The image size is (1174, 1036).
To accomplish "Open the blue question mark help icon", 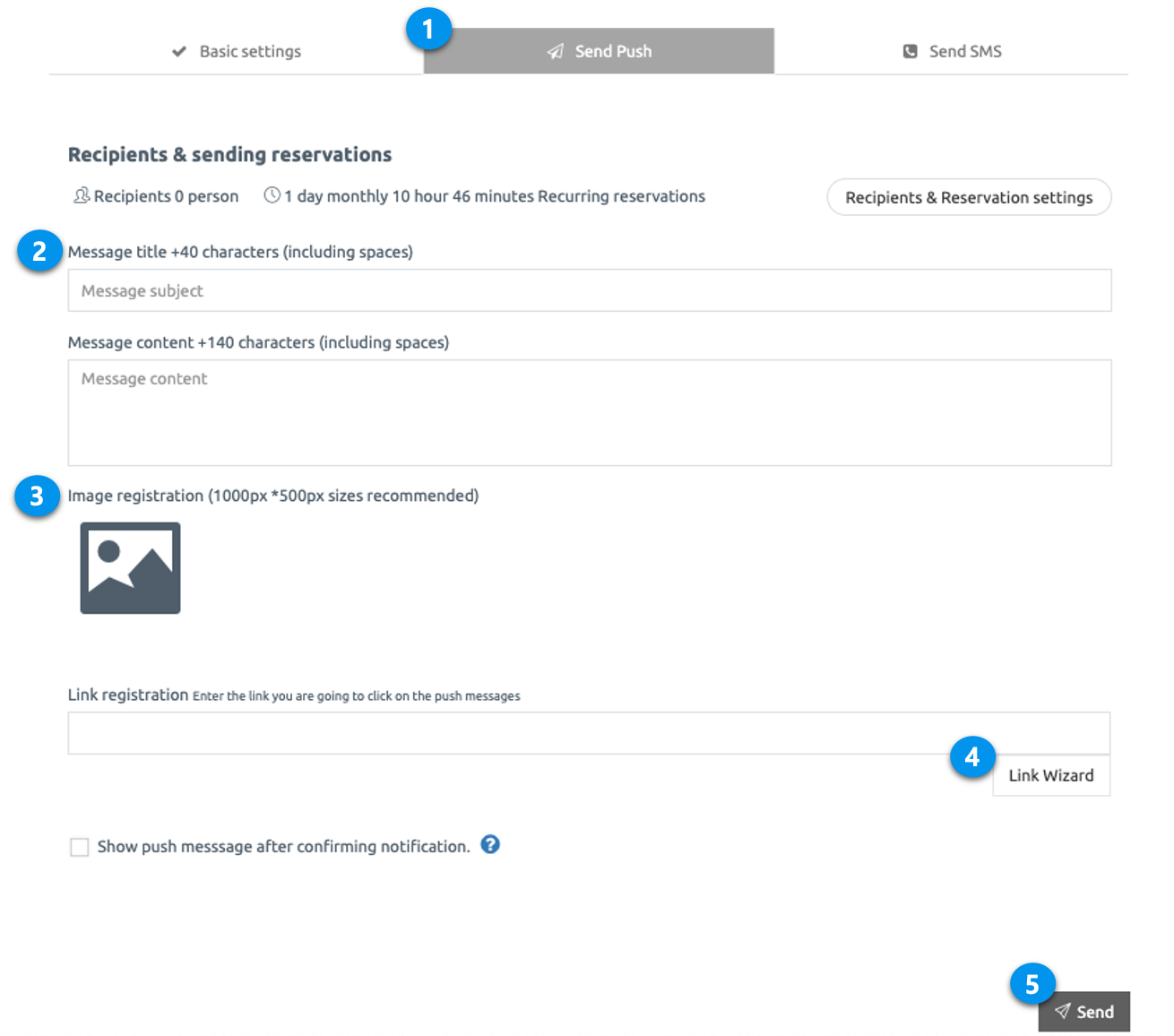I will (490, 844).
